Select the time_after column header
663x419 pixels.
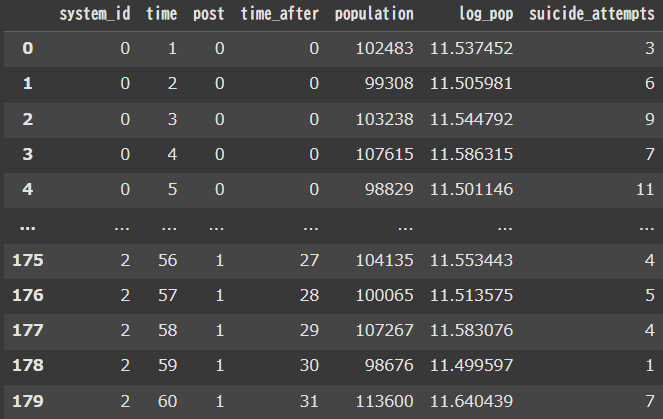(279, 15)
